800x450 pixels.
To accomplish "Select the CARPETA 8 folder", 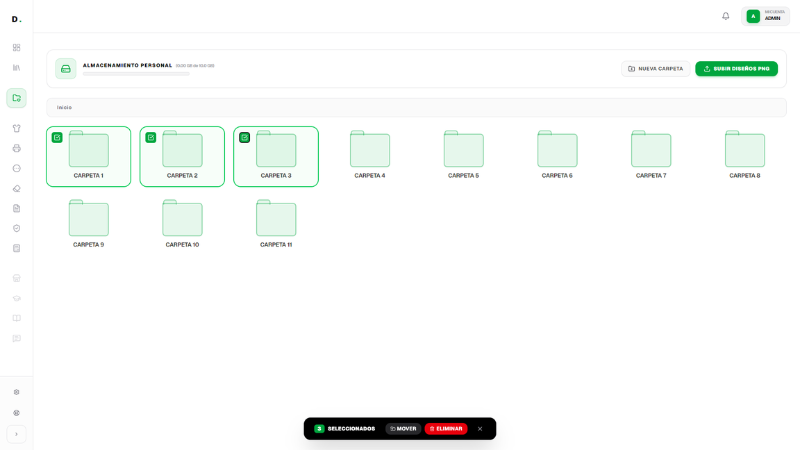I will 745,156.
